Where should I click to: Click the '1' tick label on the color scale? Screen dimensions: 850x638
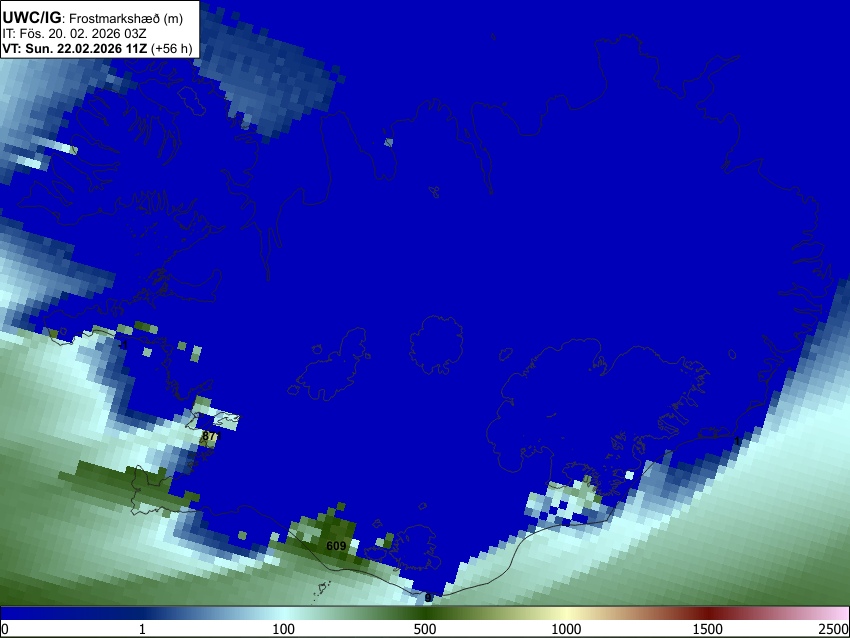(142, 629)
